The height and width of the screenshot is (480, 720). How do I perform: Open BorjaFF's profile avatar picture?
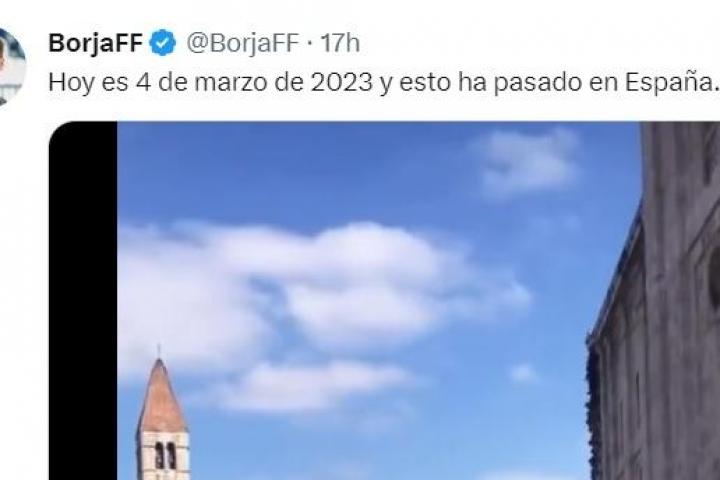10,67
